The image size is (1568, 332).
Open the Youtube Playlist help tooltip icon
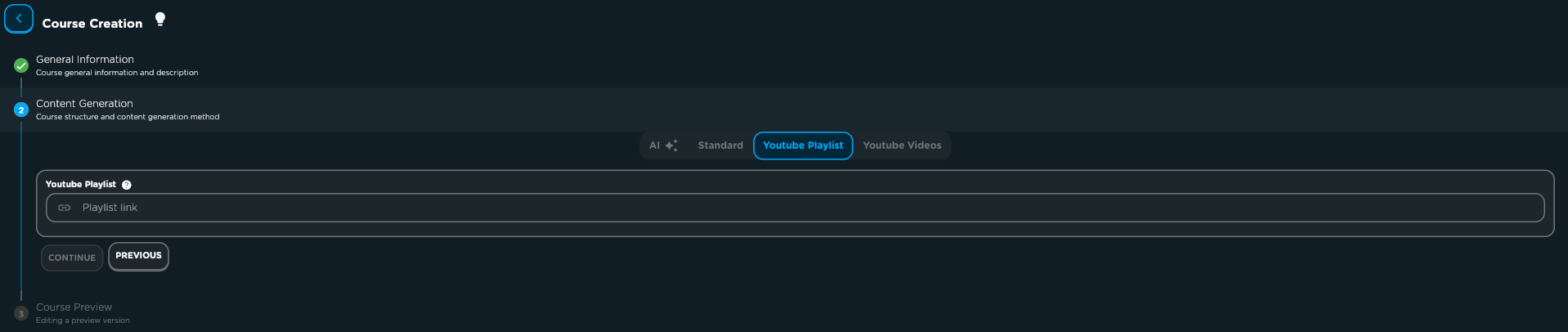[x=127, y=185]
